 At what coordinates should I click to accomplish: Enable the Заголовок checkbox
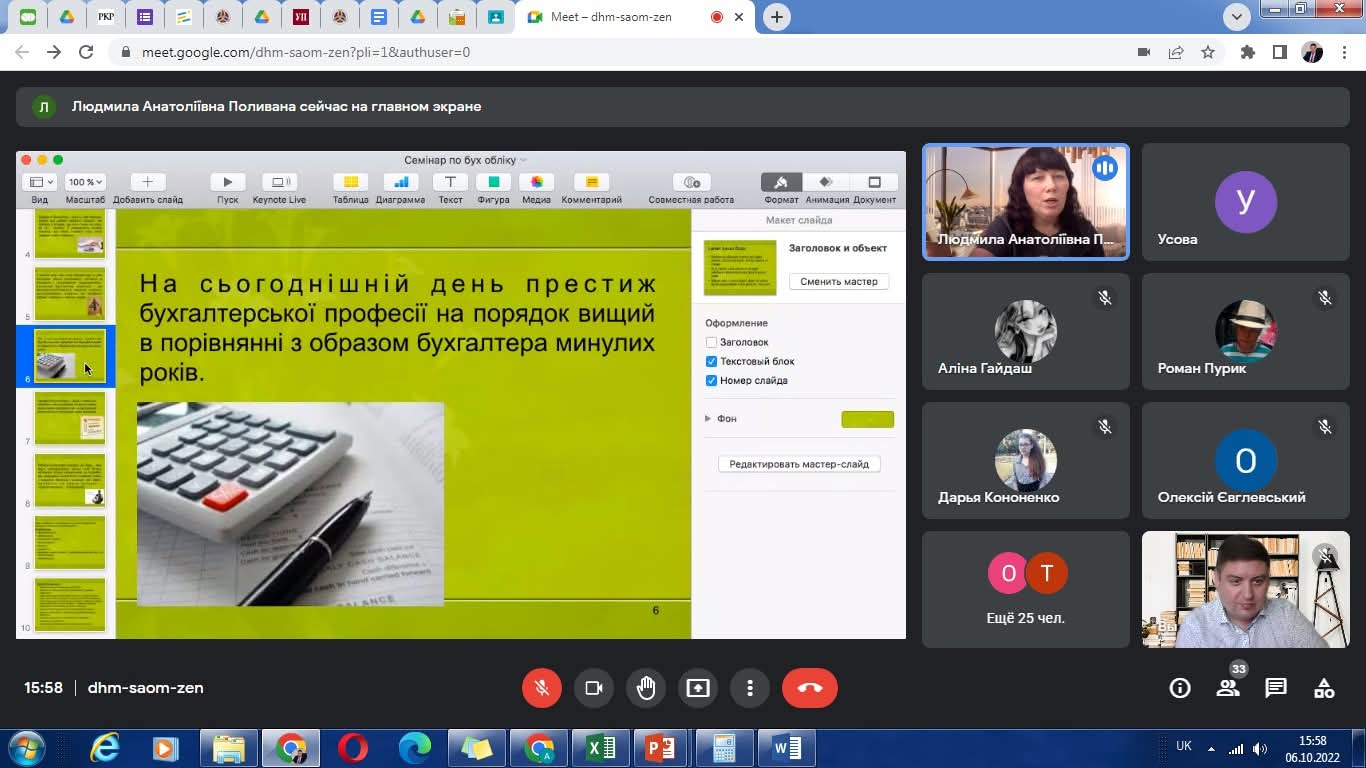click(x=712, y=342)
